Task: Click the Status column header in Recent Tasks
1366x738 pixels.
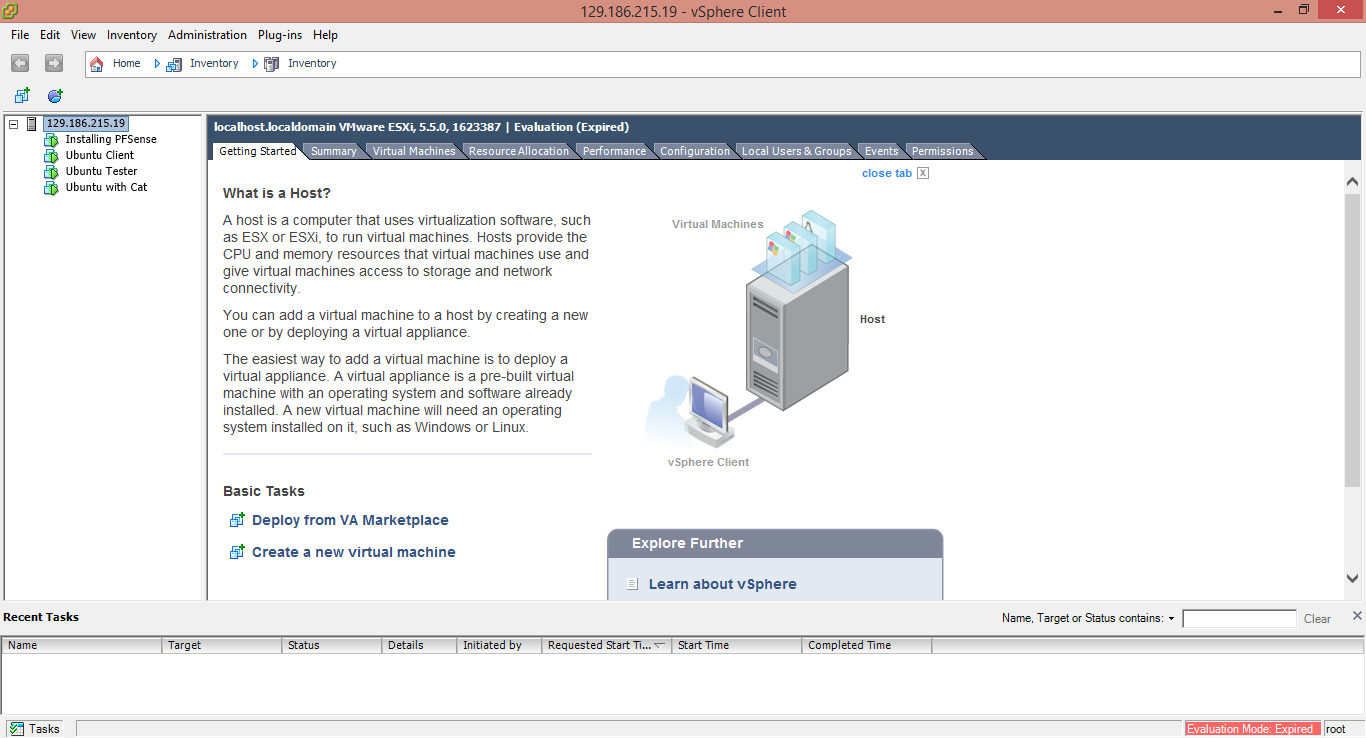Action: coord(332,646)
